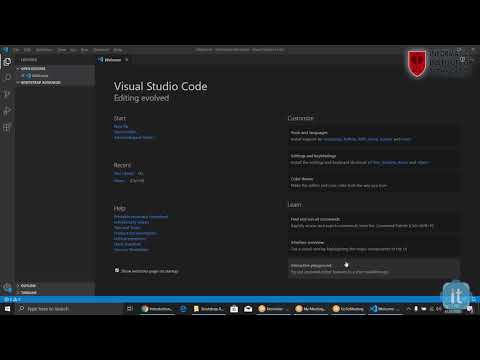Image resolution: width=480 pixels, height=360 pixels.
Task: Open the Explorer view in activity bar
Action: (7, 62)
